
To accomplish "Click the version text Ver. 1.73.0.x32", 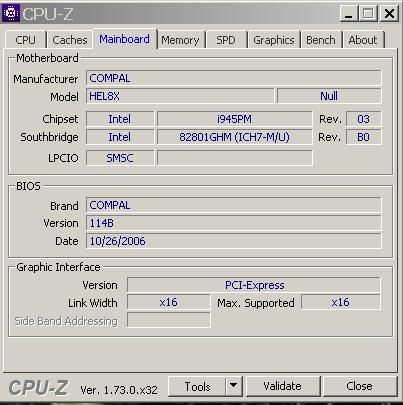I will [x=119, y=390].
